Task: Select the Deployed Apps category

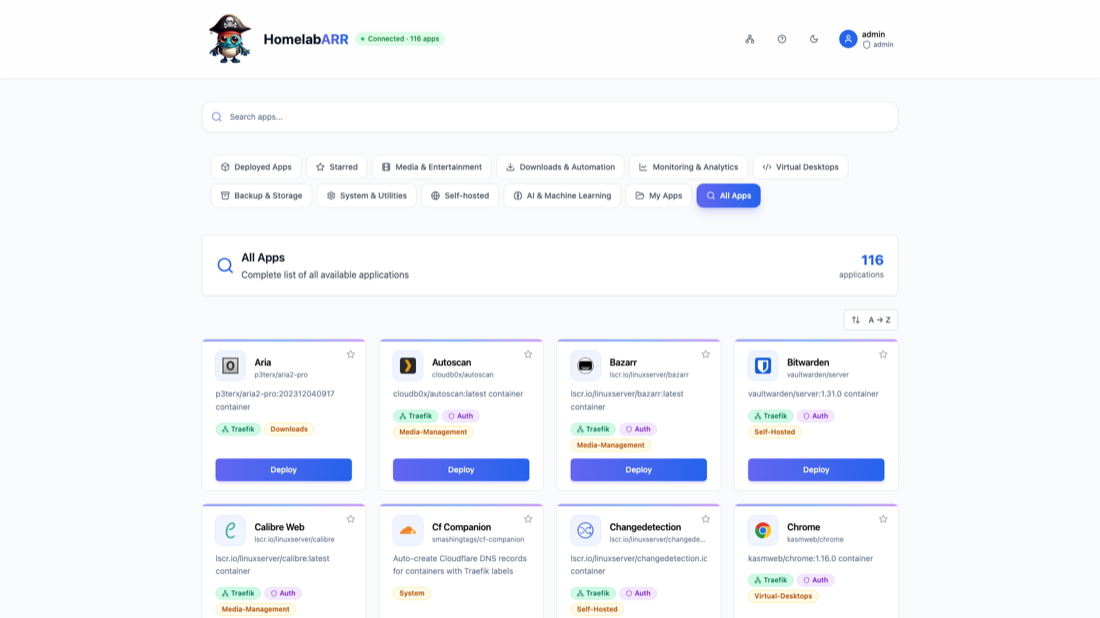Action: pos(256,167)
